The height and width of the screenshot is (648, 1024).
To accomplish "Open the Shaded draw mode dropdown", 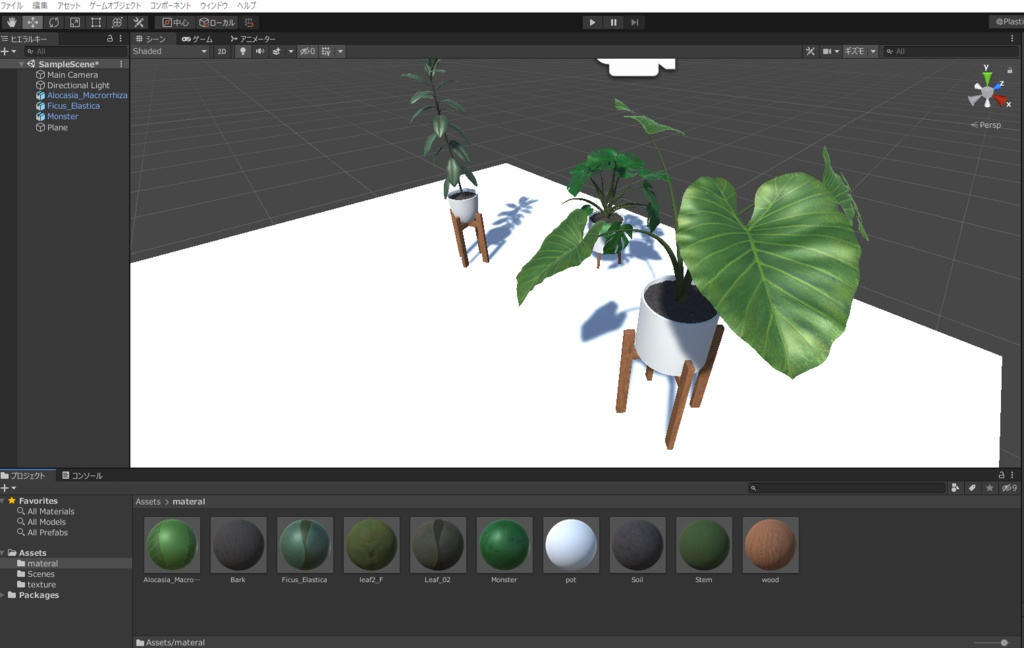I will 168,50.
